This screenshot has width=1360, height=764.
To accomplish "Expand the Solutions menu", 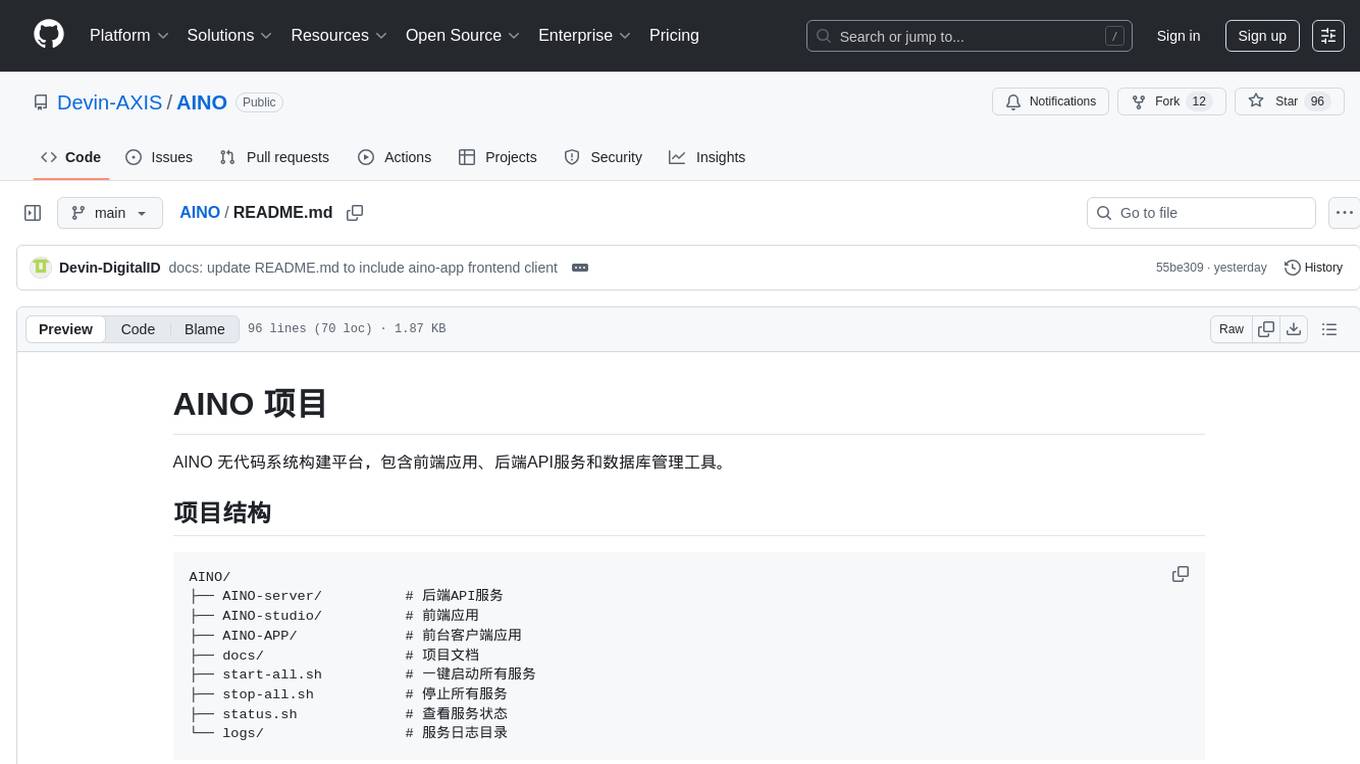I will (x=230, y=35).
